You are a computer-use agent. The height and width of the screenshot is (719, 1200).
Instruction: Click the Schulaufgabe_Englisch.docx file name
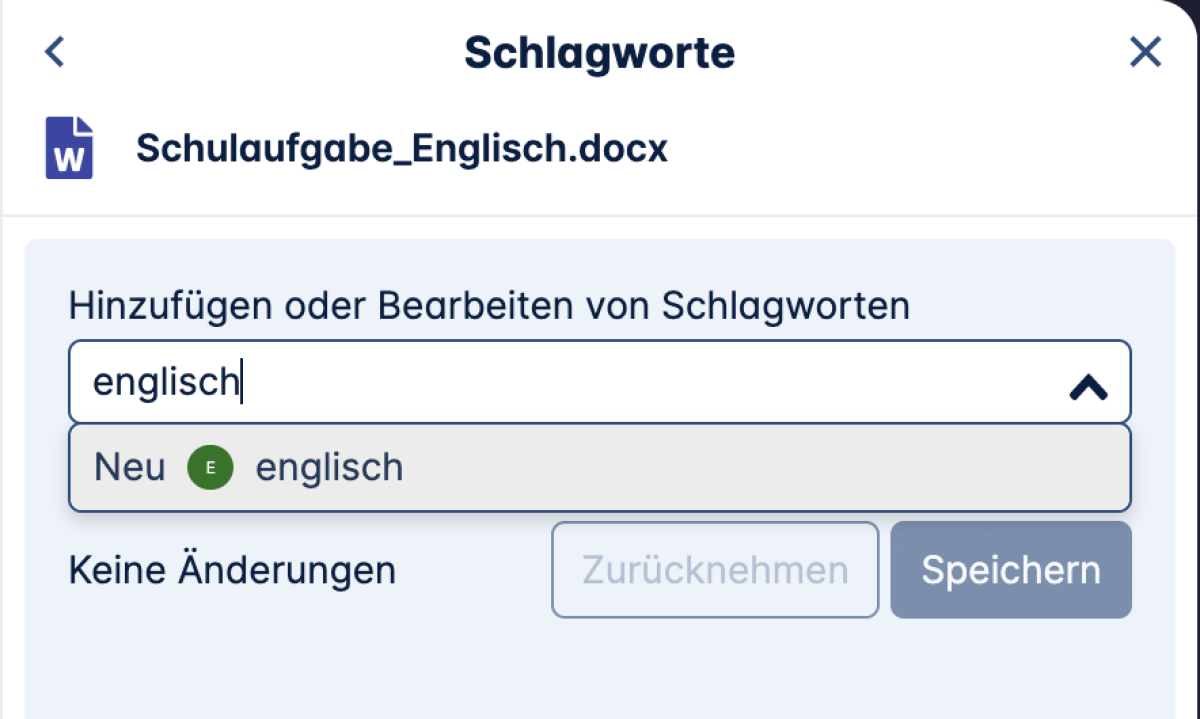point(402,149)
